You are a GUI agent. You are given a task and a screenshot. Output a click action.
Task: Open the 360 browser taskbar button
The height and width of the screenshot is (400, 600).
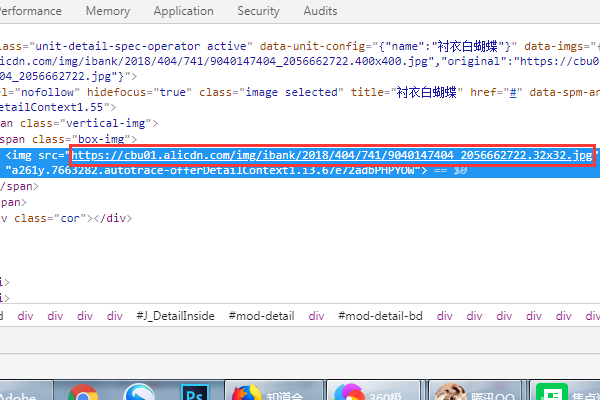coord(375,390)
